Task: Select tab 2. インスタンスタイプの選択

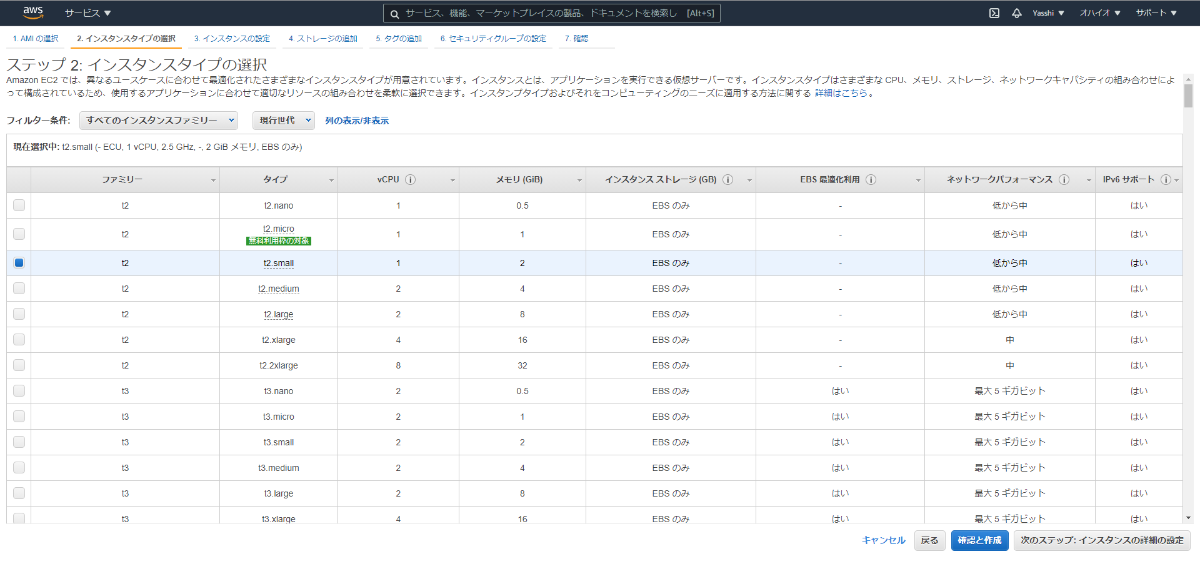Action: [x=125, y=38]
